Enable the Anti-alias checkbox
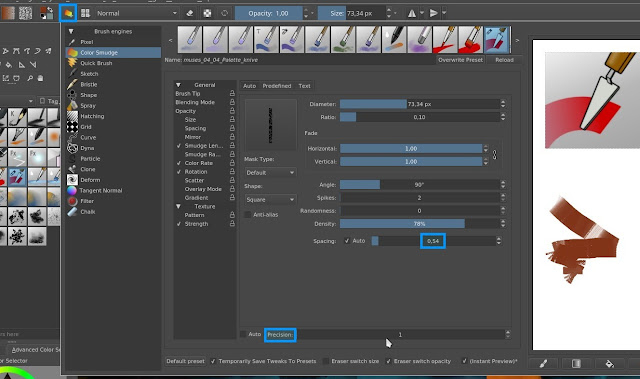The width and height of the screenshot is (640, 379). tap(247, 215)
